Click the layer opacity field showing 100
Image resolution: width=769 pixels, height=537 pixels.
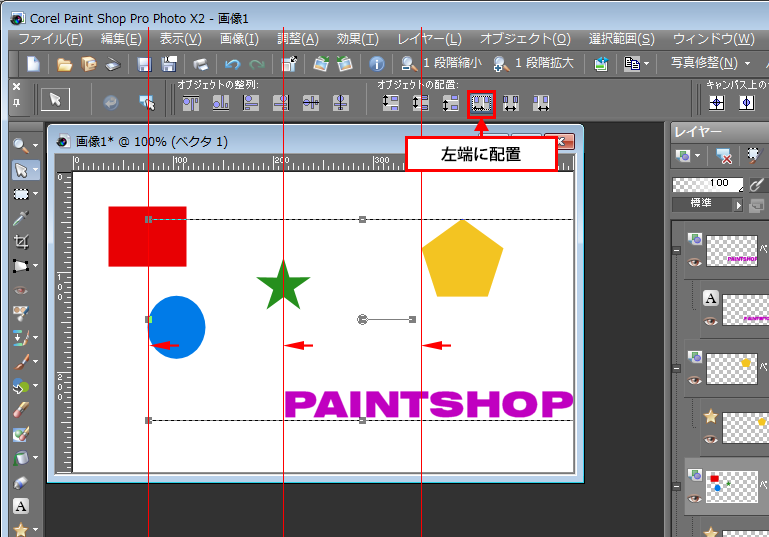708,184
